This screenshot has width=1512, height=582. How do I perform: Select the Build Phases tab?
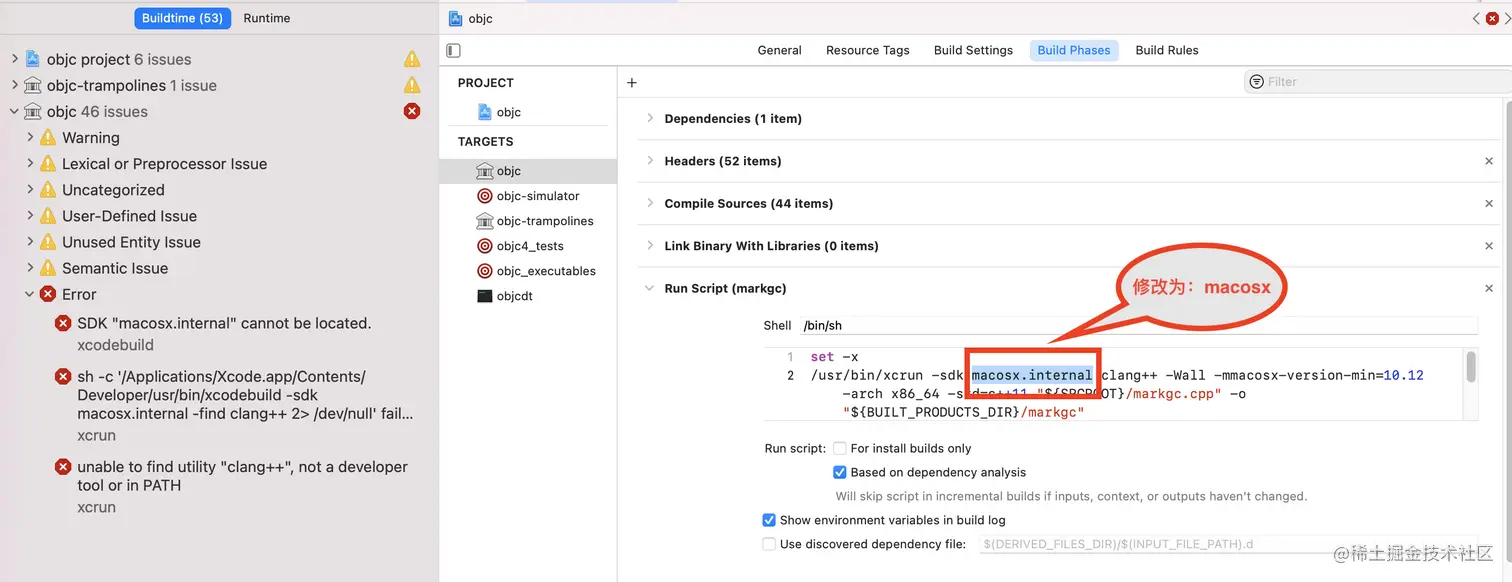click(x=1074, y=50)
